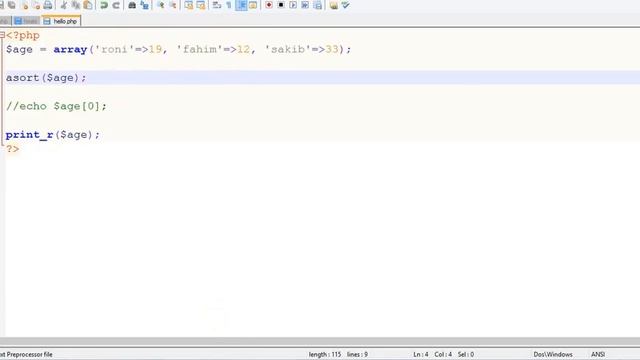This screenshot has height=360, width=640.
Task: Click the 'length : 115' status entry
Action: pos(325,354)
